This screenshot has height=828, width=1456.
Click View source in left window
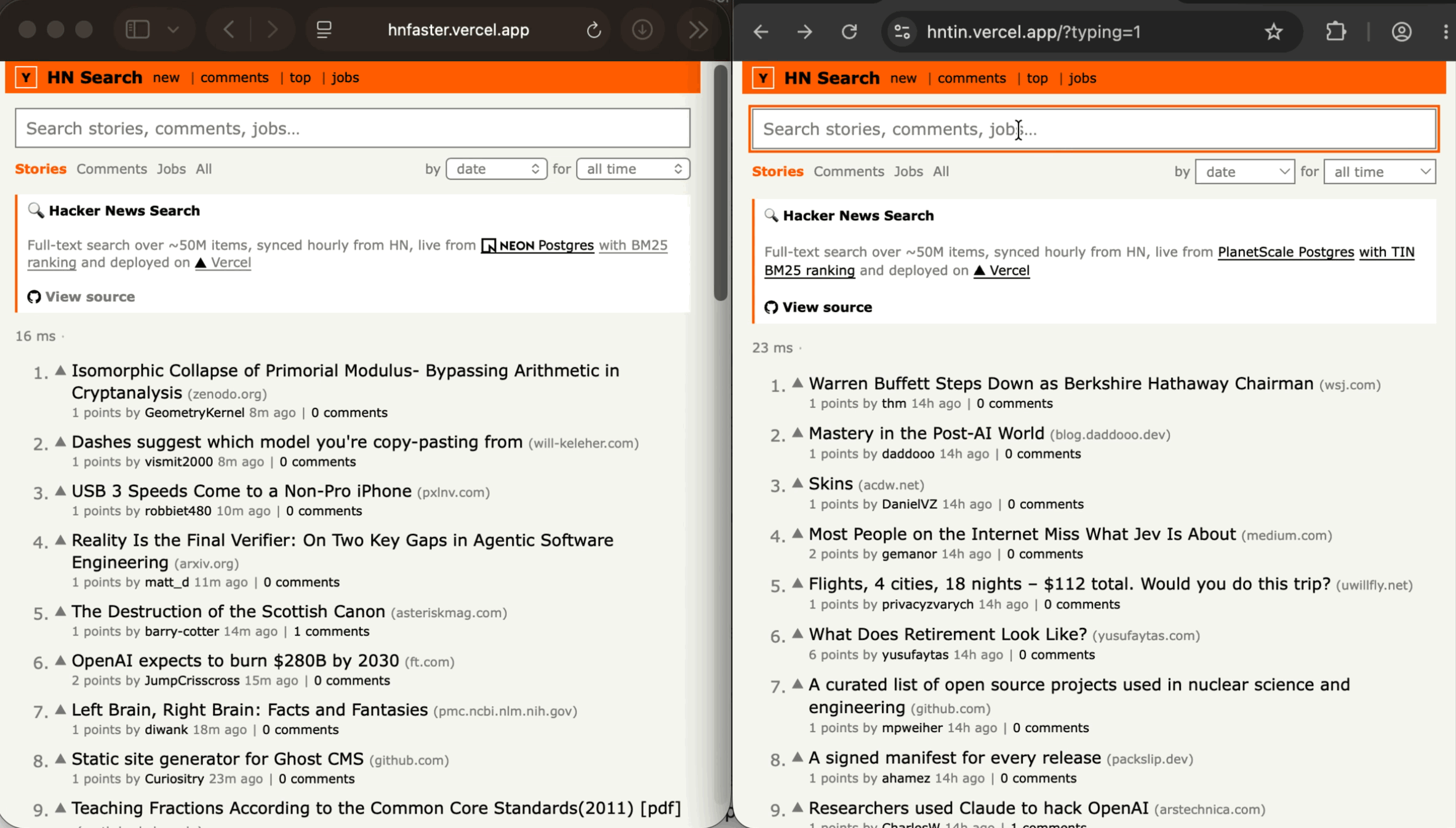pyautogui.click(x=81, y=297)
